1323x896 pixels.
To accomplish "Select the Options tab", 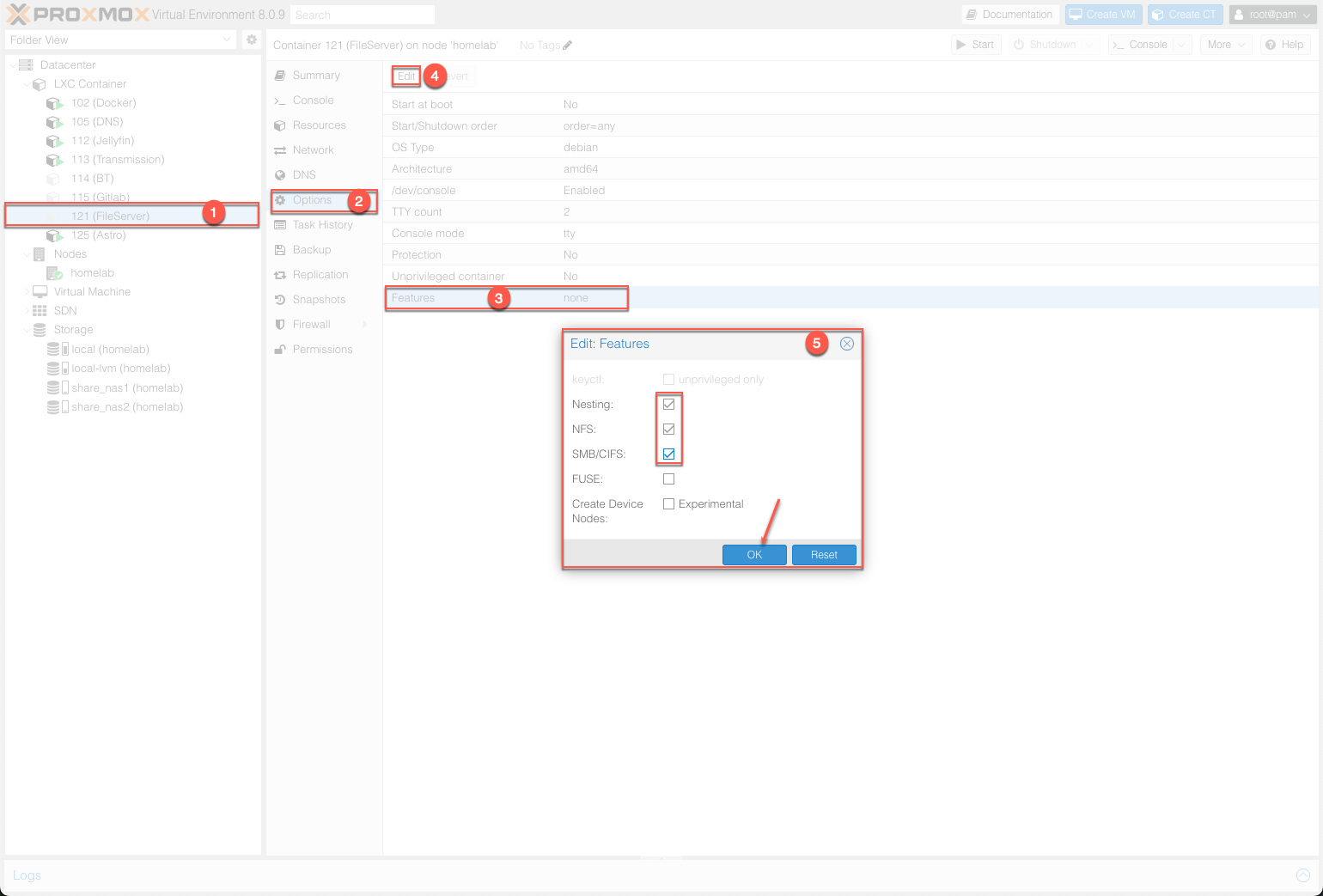I will (313, 200).
